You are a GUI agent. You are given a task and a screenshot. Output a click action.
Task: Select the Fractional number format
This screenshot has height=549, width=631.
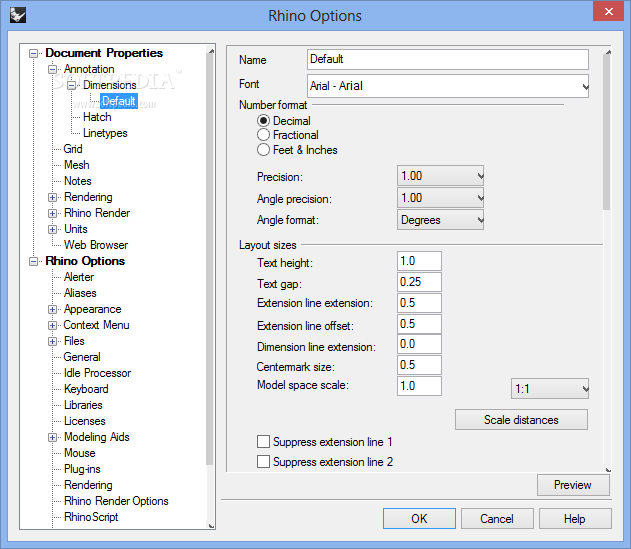click(263, 135)
